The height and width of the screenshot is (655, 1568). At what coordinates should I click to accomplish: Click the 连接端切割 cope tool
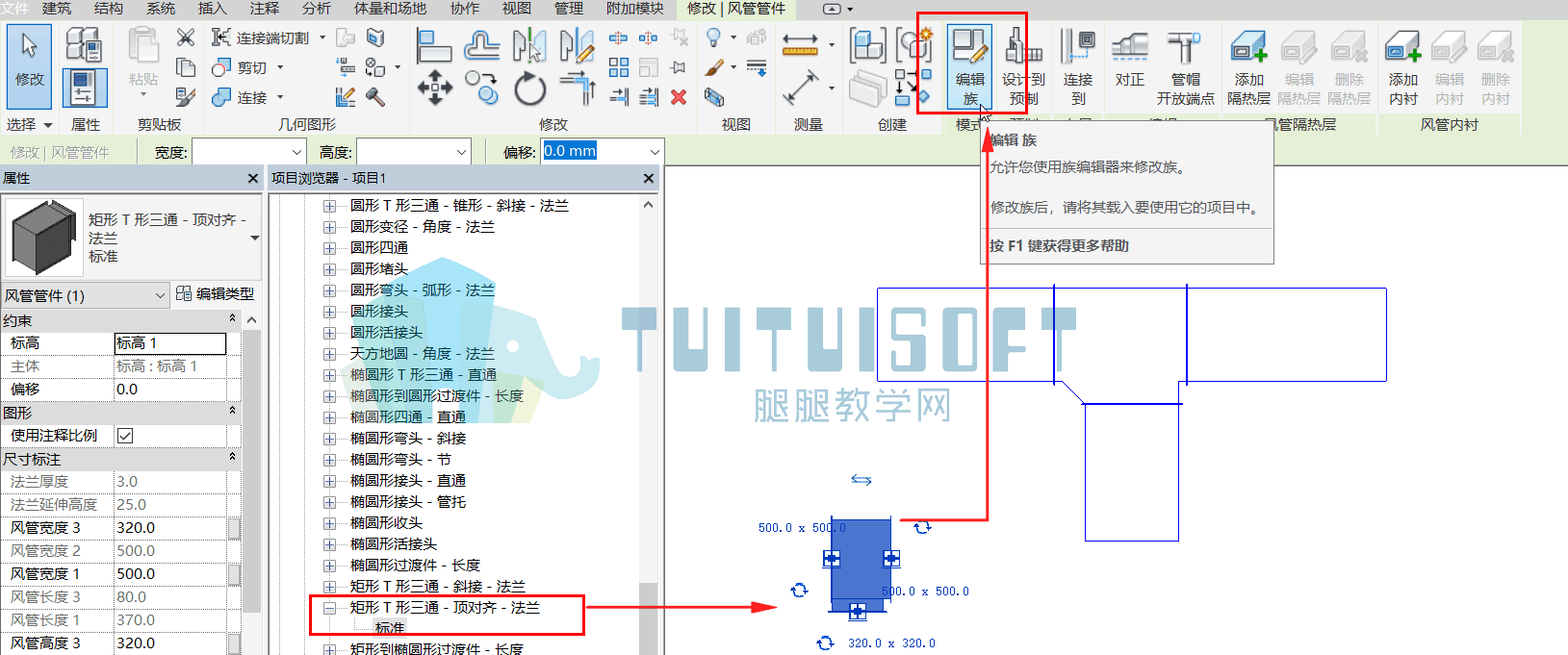pyautogui.click(x=261, y=38)
